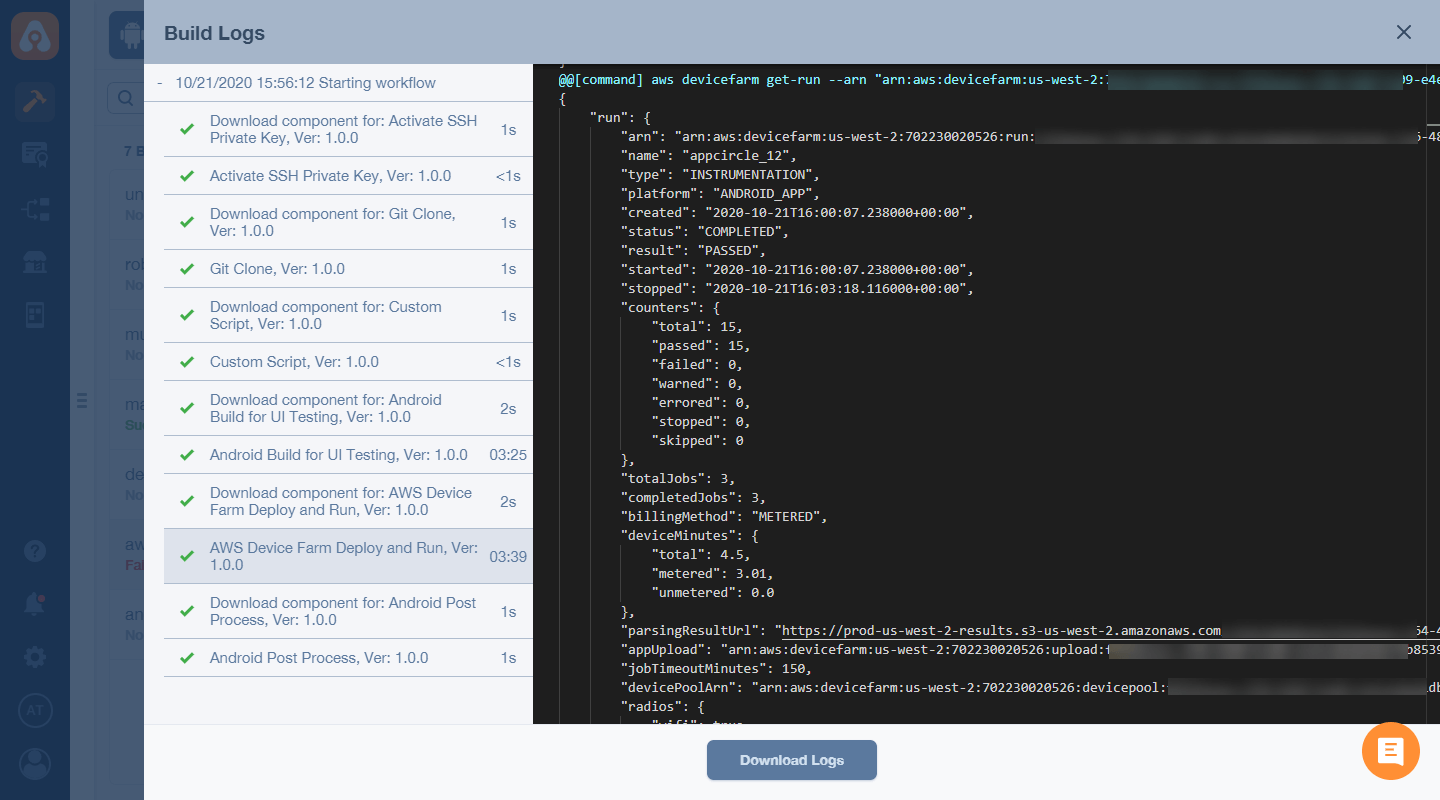1440x800 pixels.
Task: Select Download component for AWS Device Farm step
Action: coord(348,501)
